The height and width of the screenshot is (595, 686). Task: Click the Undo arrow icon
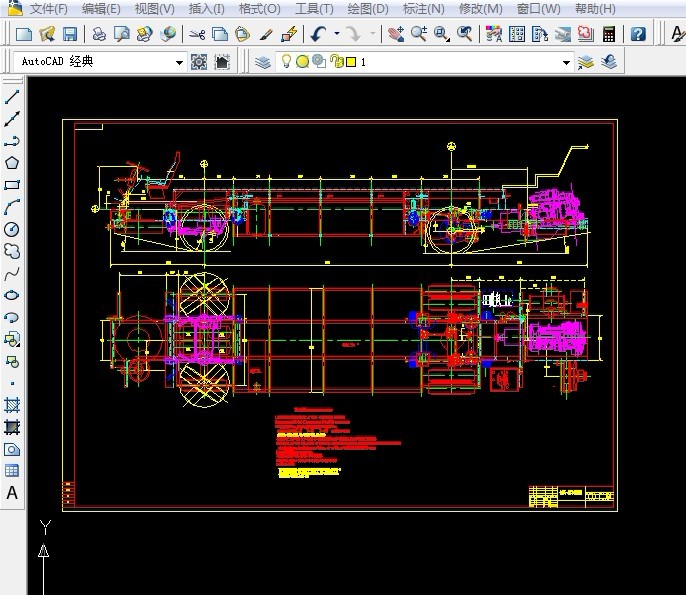click(317, 34)
